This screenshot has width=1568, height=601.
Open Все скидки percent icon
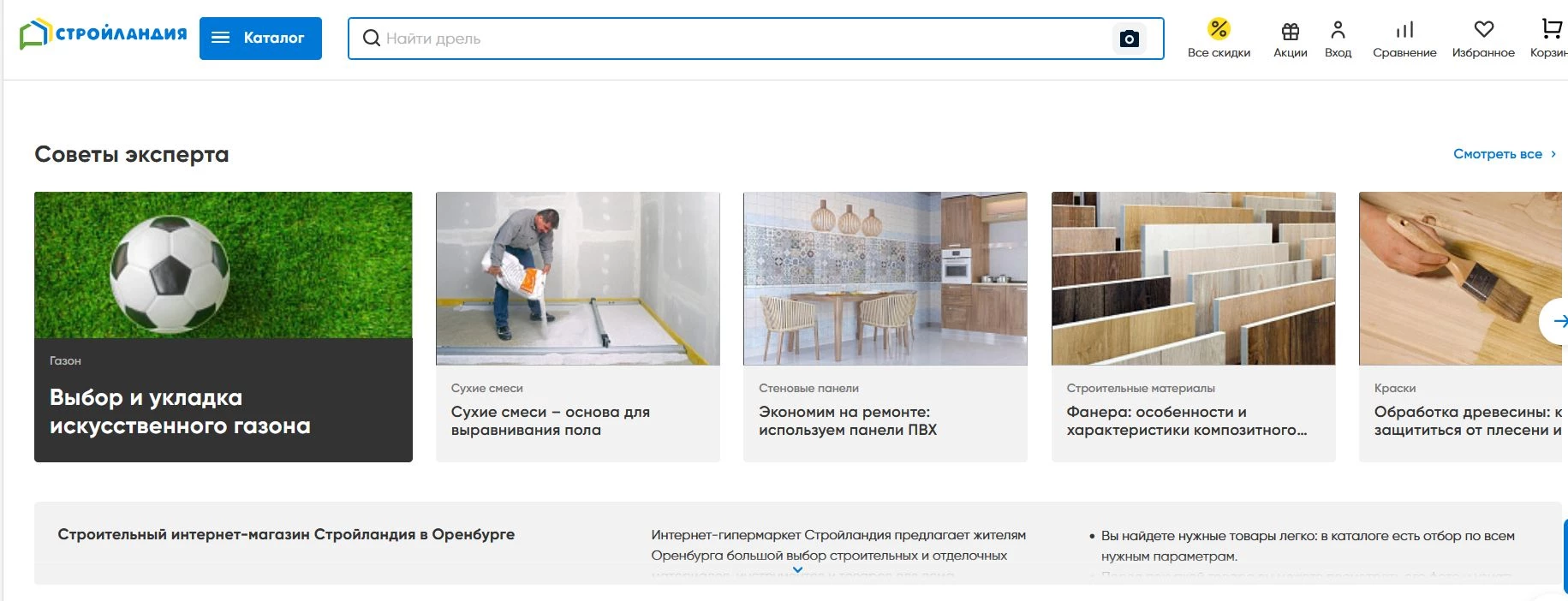1219,29
